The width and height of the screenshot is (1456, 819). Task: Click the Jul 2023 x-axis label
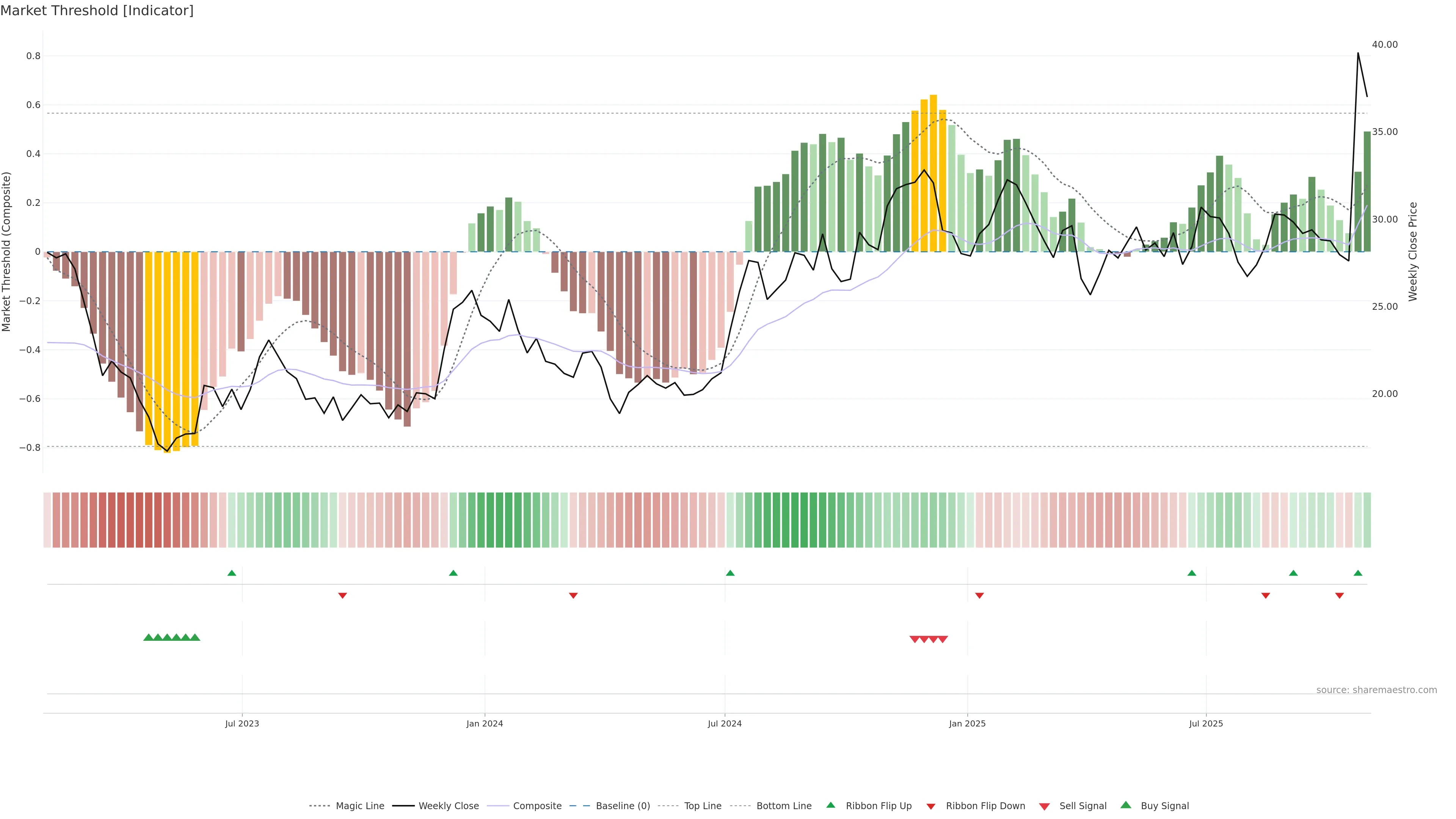pyautogui.click(x=242, y=723)
